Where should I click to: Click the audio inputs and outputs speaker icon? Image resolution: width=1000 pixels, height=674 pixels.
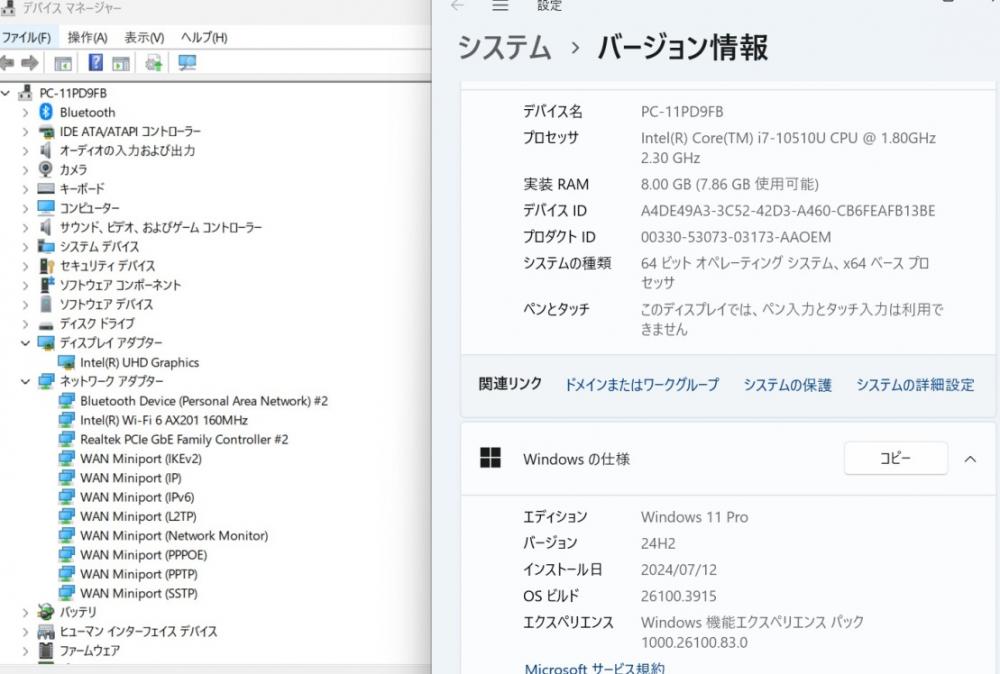click(45, 150)
